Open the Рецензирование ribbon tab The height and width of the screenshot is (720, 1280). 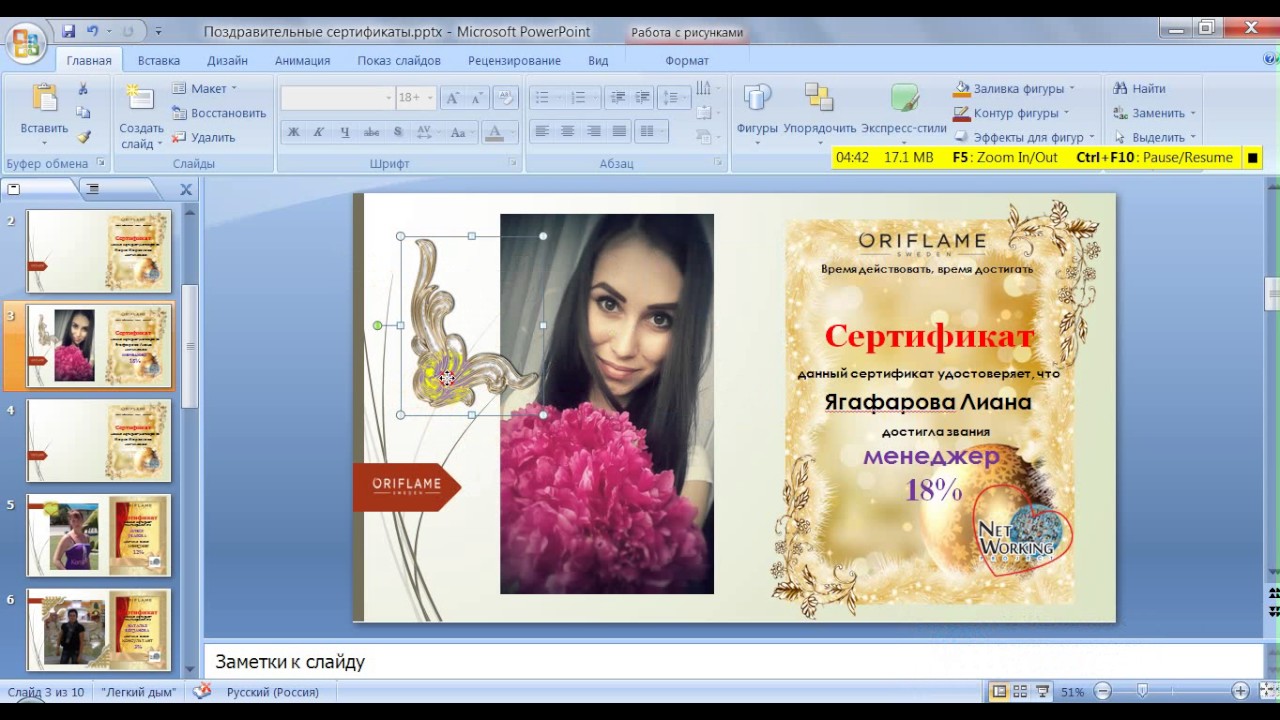(514, 60)
